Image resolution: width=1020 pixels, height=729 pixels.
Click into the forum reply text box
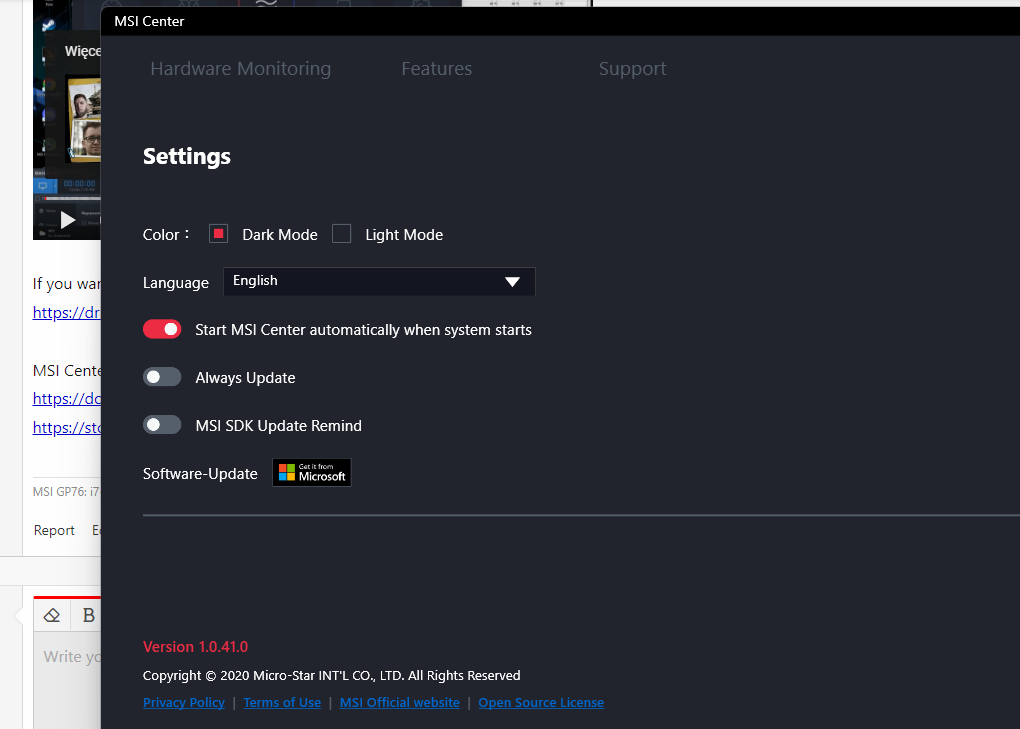point(68,680)
